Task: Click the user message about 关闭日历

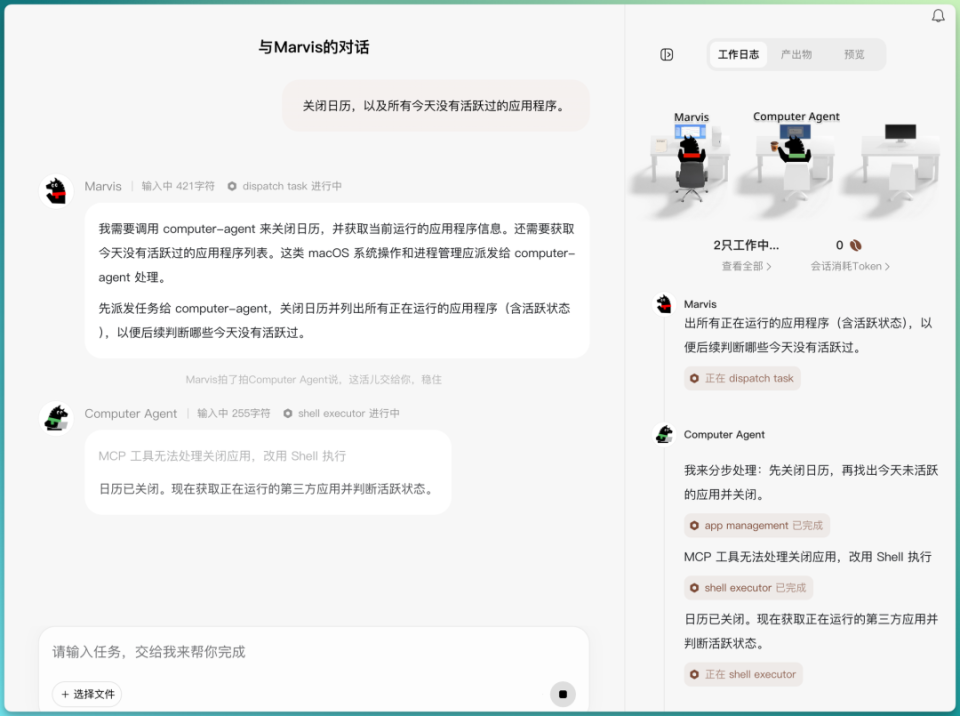Action: [x=435, y=105]
